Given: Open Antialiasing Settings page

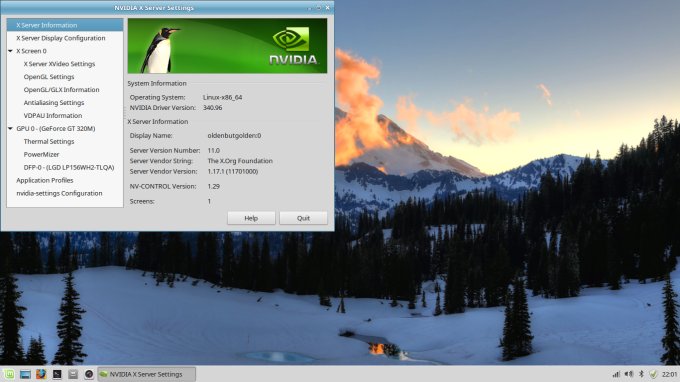Looking at the screenshot, I should 54,103.
